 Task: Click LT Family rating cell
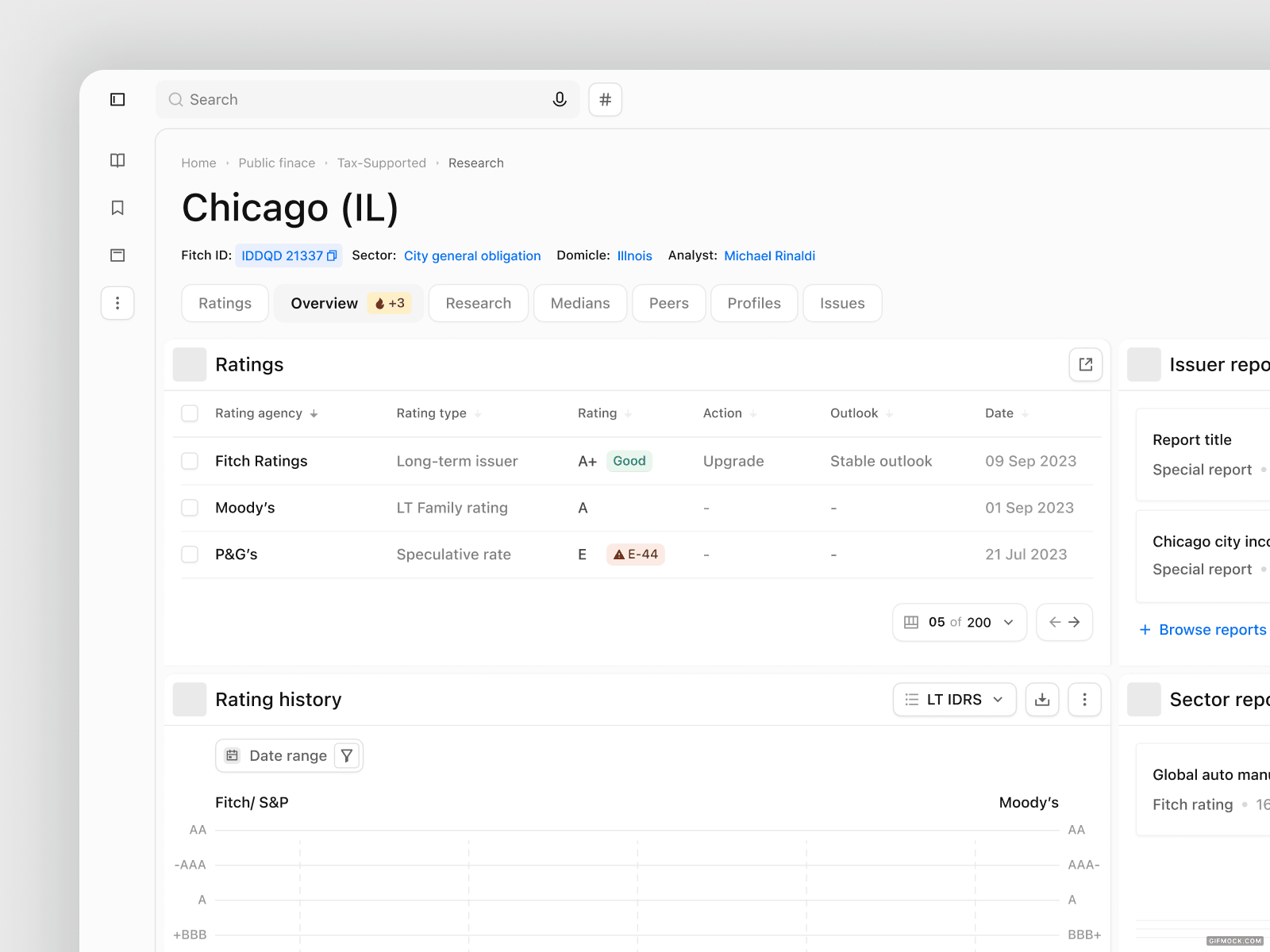coord(452,508)
